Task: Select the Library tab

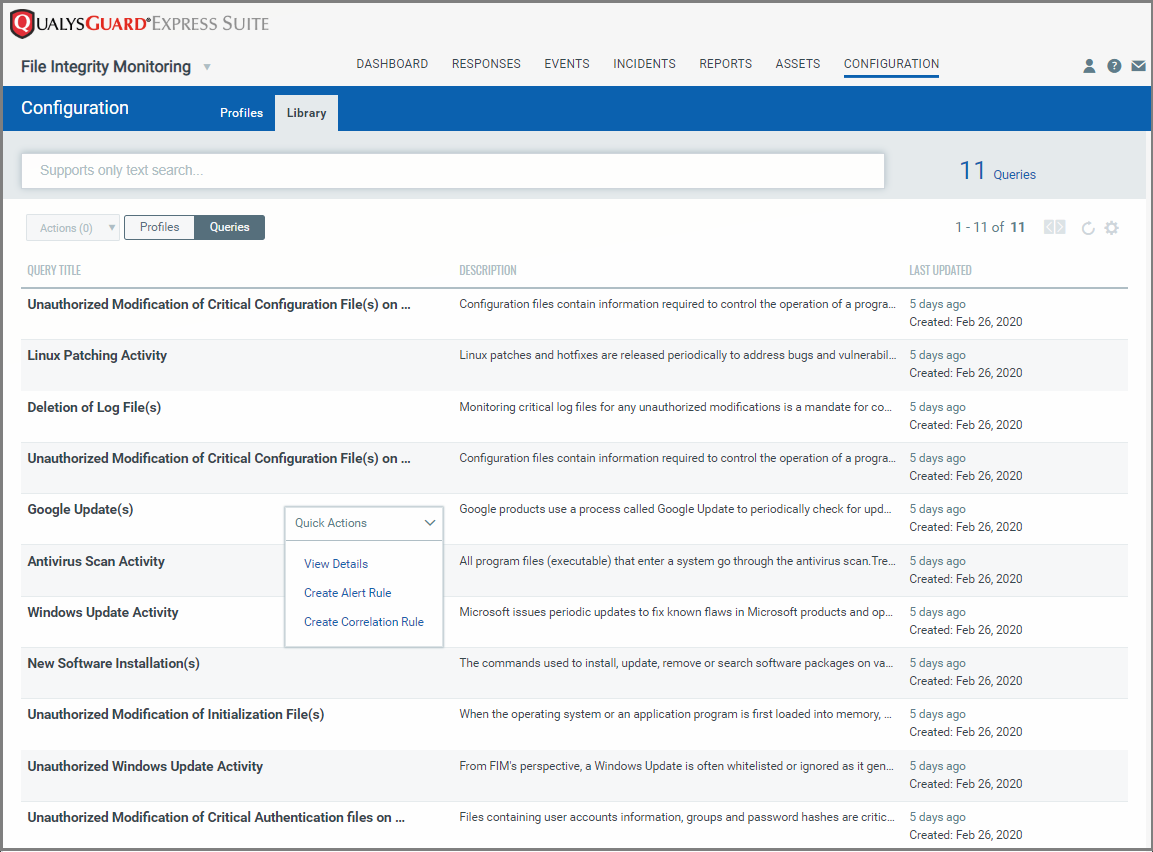Action: [x=307, y=112]
